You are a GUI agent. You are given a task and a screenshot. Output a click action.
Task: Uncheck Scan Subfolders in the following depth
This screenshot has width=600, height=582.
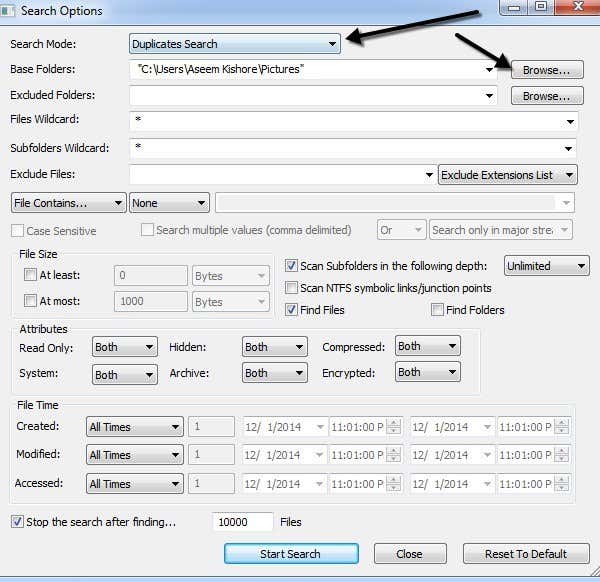click(x=291, y=265)
